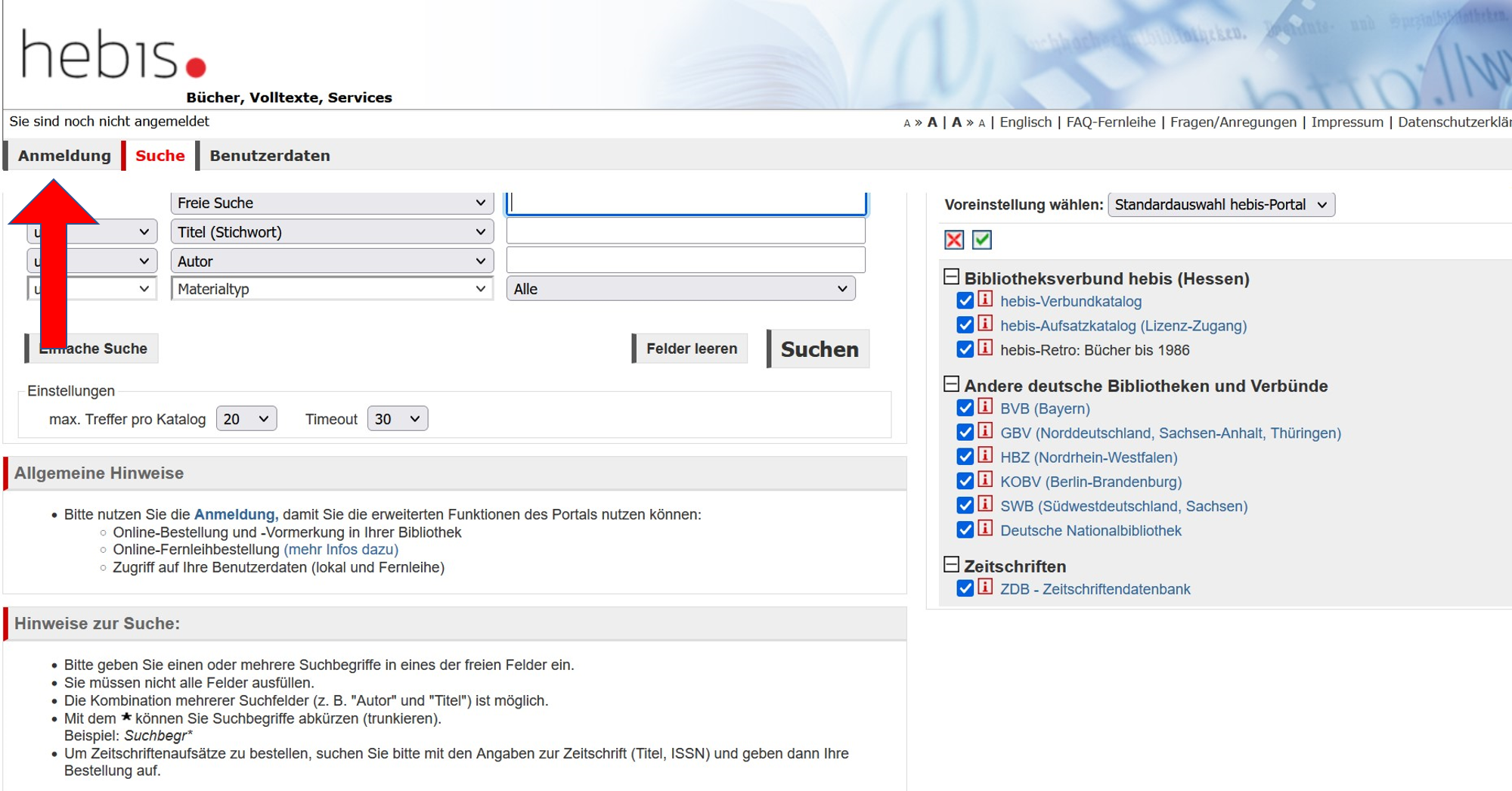Open the Autor field dropdown
This screenshot has height=791, width=1512.
coord(332,261)
